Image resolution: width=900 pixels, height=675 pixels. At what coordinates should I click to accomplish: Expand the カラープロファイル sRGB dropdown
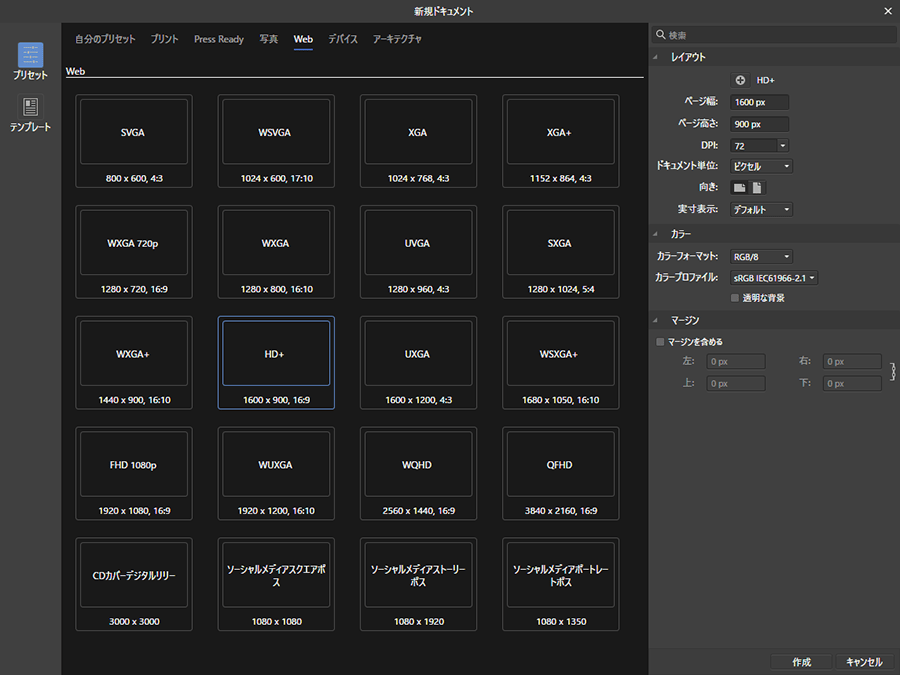pos(773,278)
